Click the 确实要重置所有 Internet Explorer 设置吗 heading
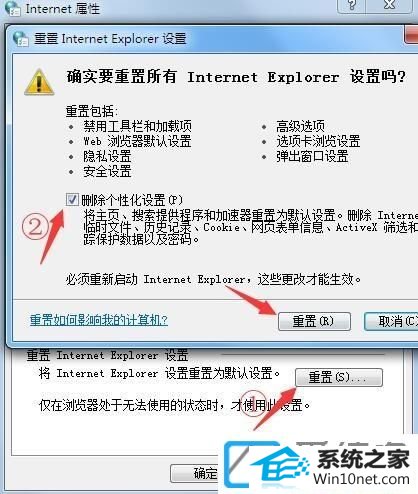418x494 pixels. click(x=236, y=77)
